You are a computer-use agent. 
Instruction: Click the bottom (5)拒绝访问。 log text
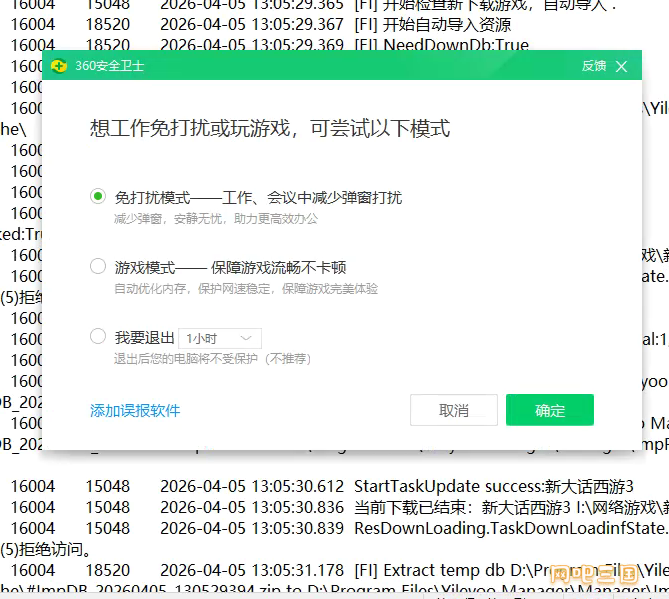click(x=46, y=549)
